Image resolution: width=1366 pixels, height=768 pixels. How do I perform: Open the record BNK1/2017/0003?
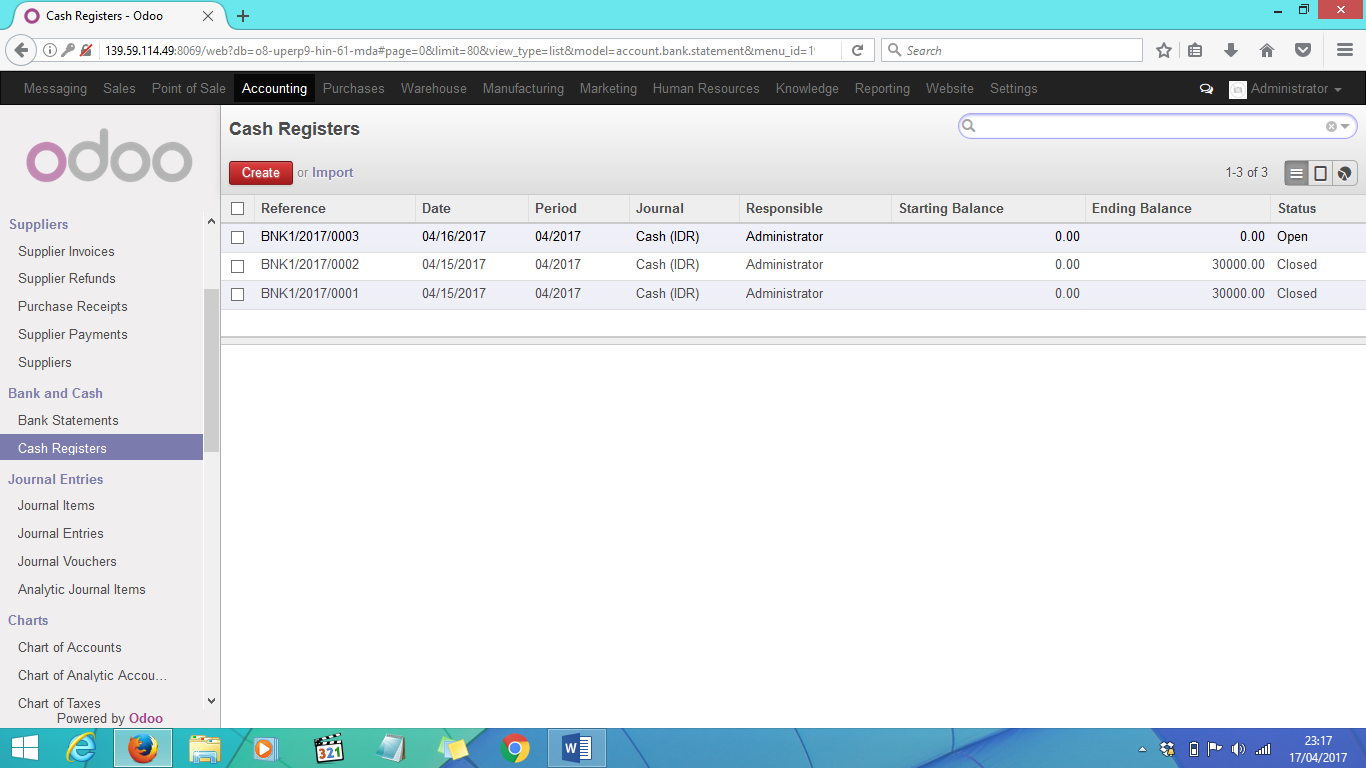click(310, 237)
